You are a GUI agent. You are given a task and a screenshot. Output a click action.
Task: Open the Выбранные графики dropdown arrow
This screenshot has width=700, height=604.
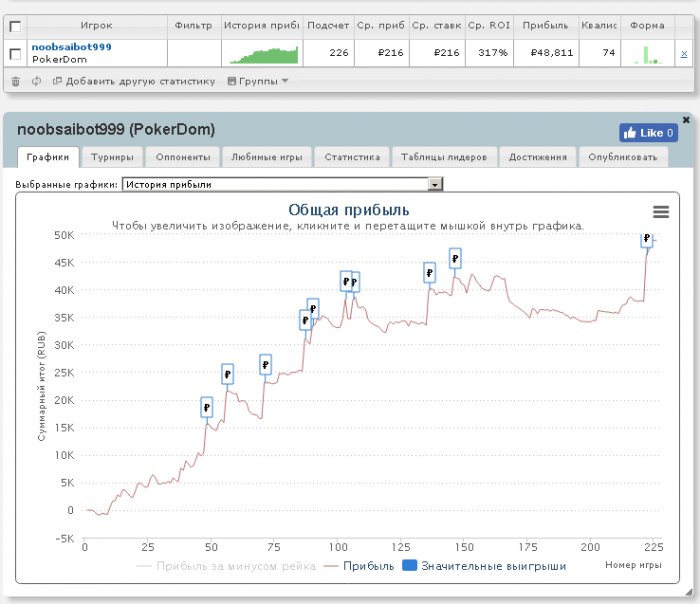click(435, 184)
